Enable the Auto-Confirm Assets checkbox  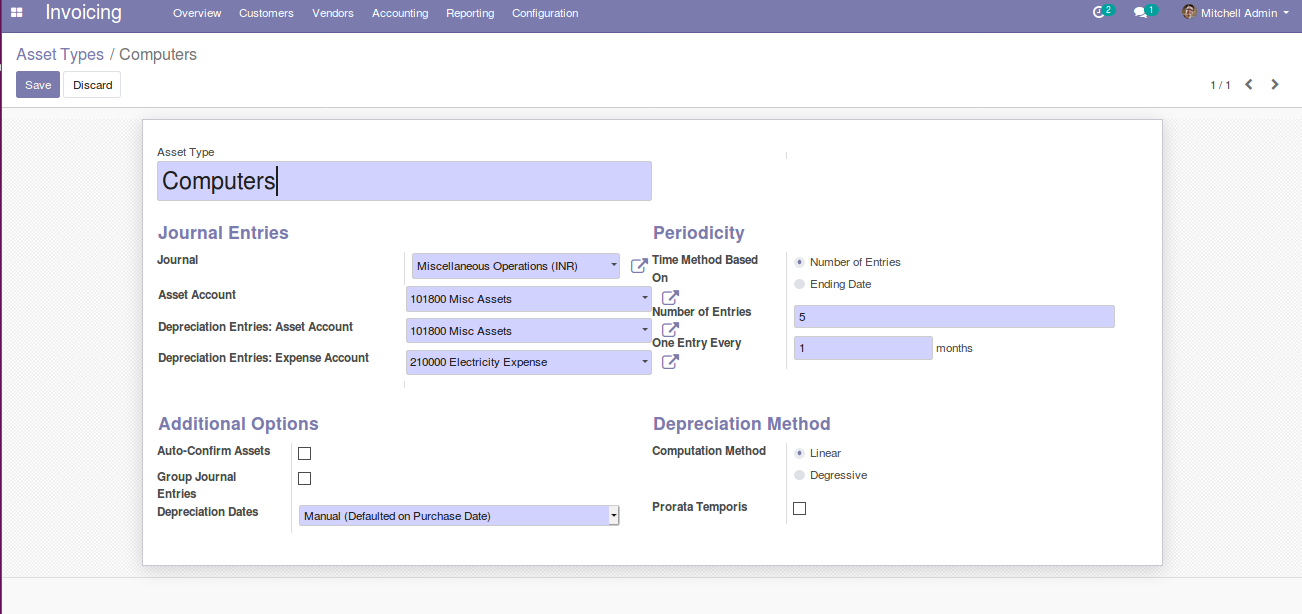[x=305, y=453]
